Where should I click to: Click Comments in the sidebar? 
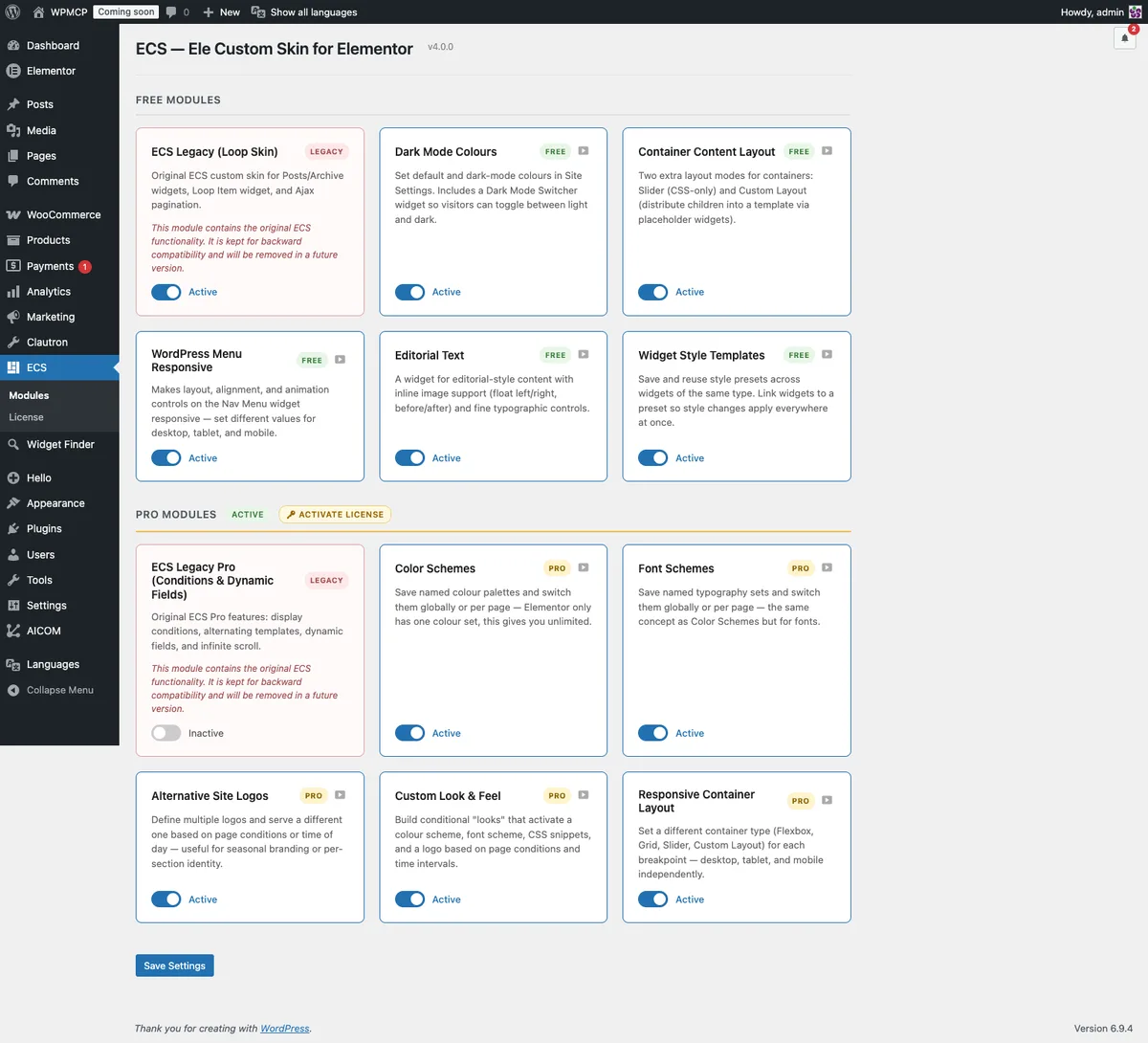coord(59,181)
